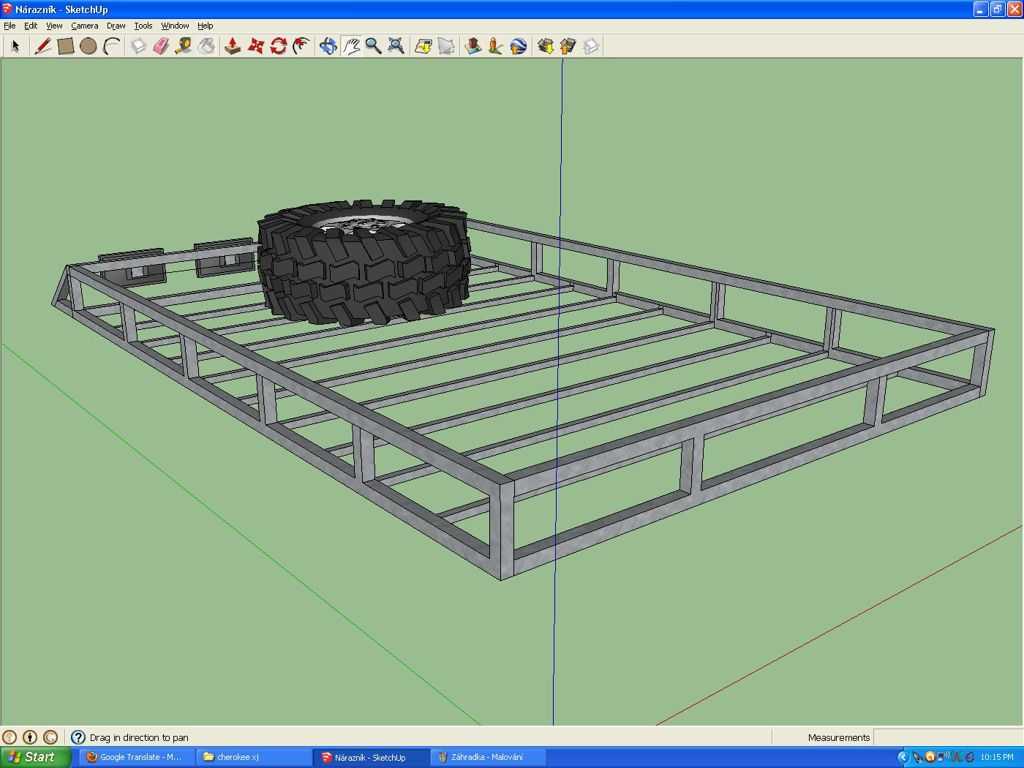Select the Zoom magnifier tool
The width and height of the screenshot is (1024, 768).
[x=374, y=46]
